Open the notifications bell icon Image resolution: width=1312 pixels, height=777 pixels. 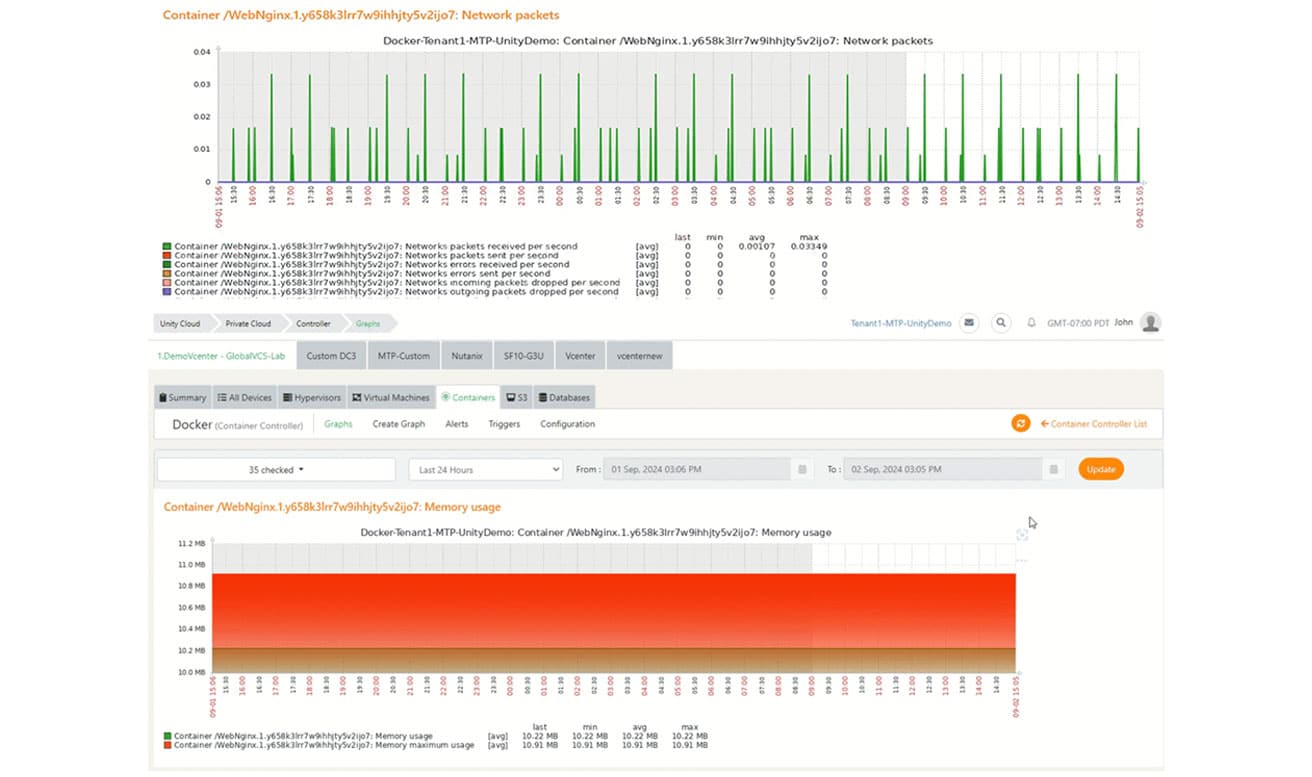point(1031,323)
